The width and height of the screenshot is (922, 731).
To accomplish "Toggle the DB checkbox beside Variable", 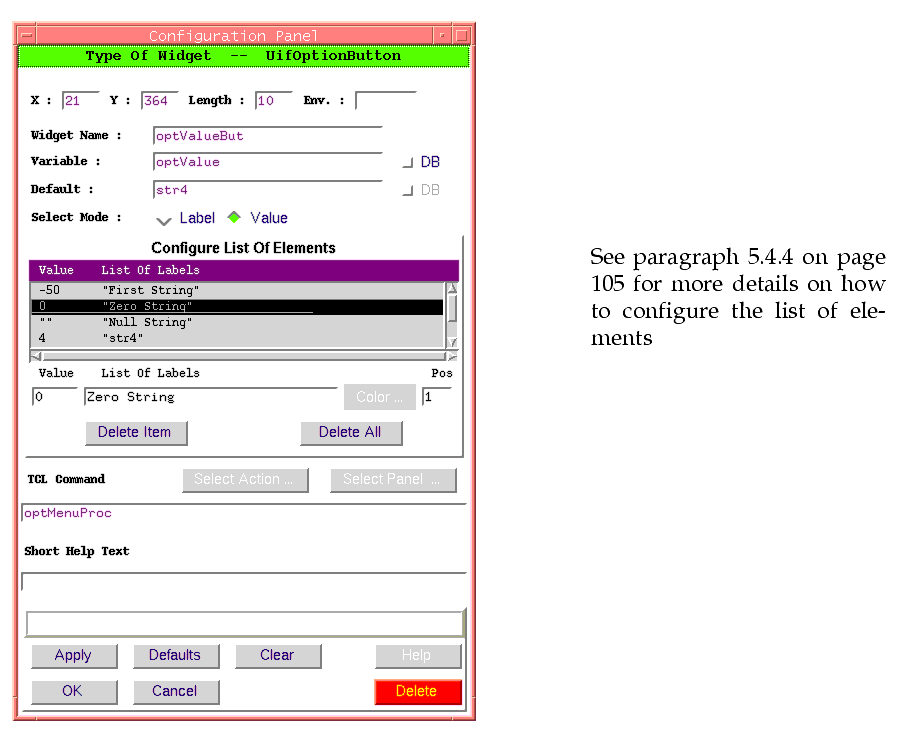I will [x=407, y=163].
